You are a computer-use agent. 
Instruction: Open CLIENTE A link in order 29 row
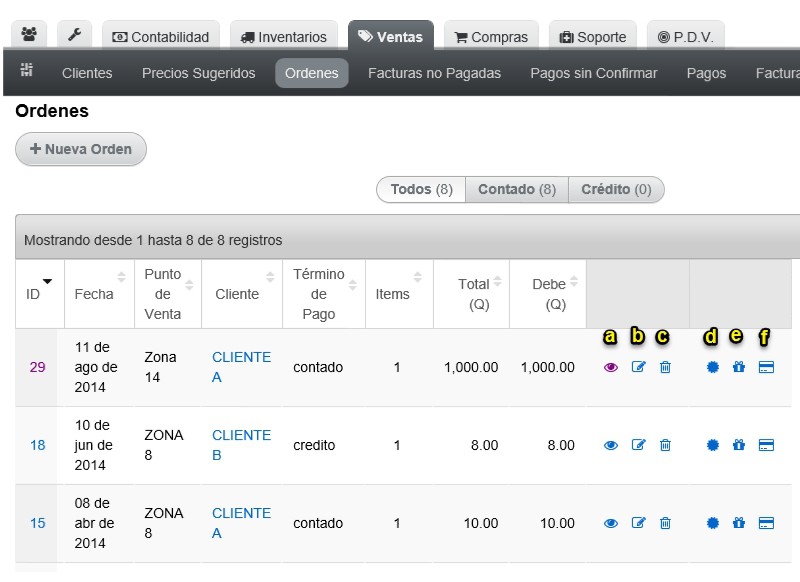(241, 367)
